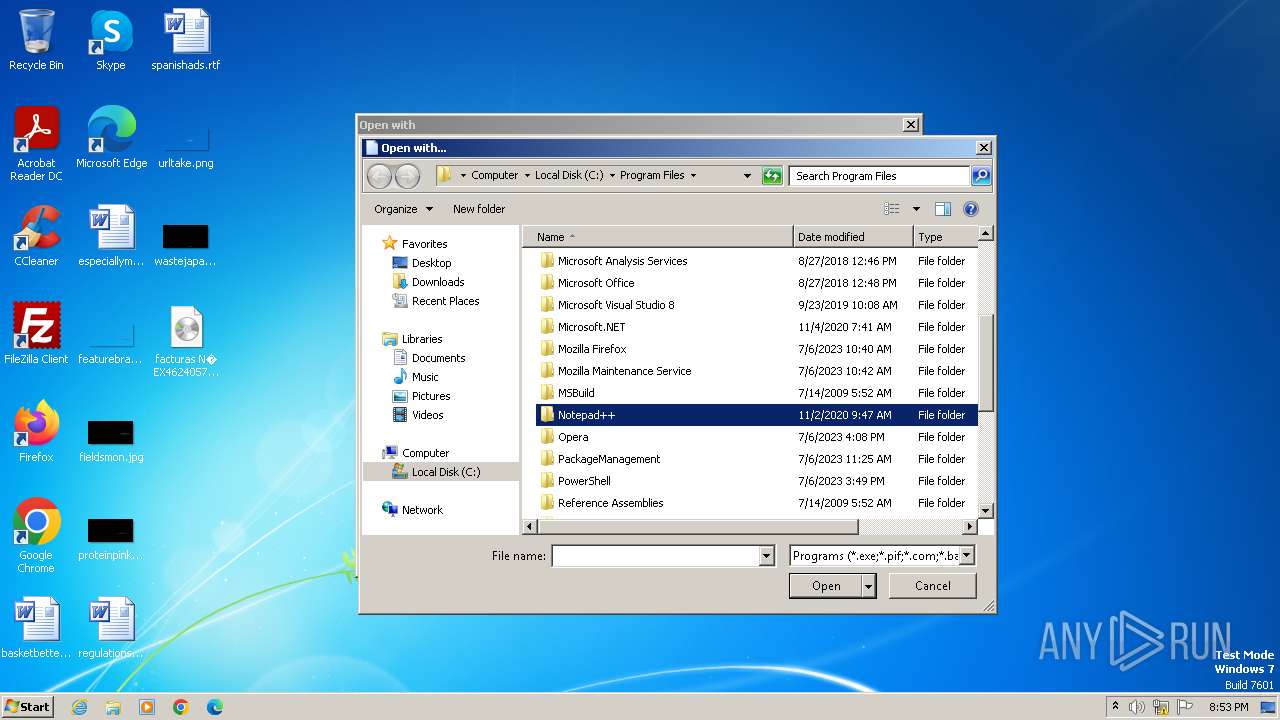Select CCleaner desktop shortcut

pos(36,236)
